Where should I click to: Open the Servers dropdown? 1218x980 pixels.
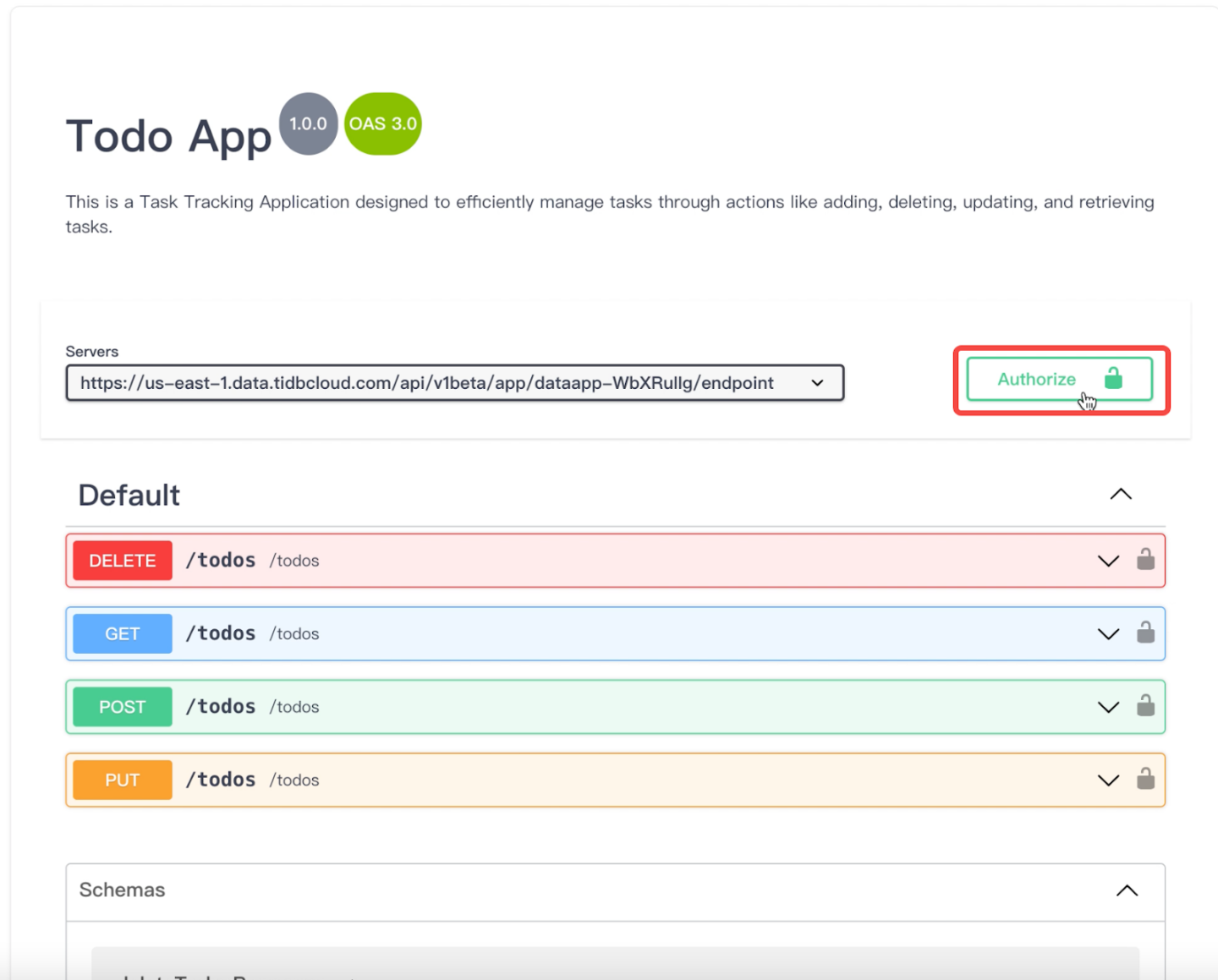[x=454, y=382]
